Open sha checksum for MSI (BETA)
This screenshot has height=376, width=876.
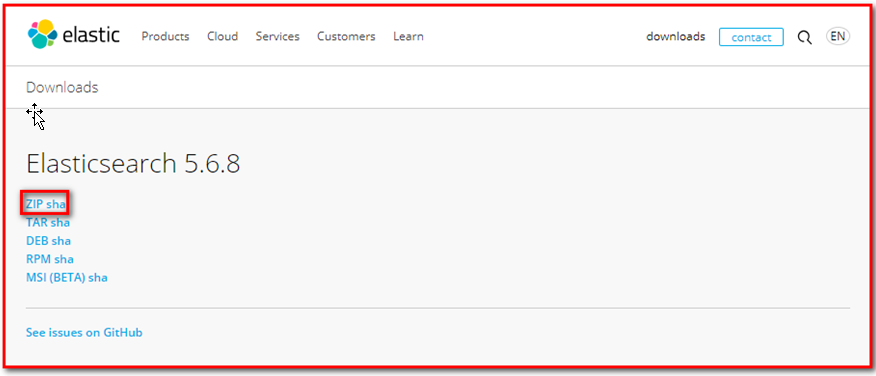pos(98,277)
